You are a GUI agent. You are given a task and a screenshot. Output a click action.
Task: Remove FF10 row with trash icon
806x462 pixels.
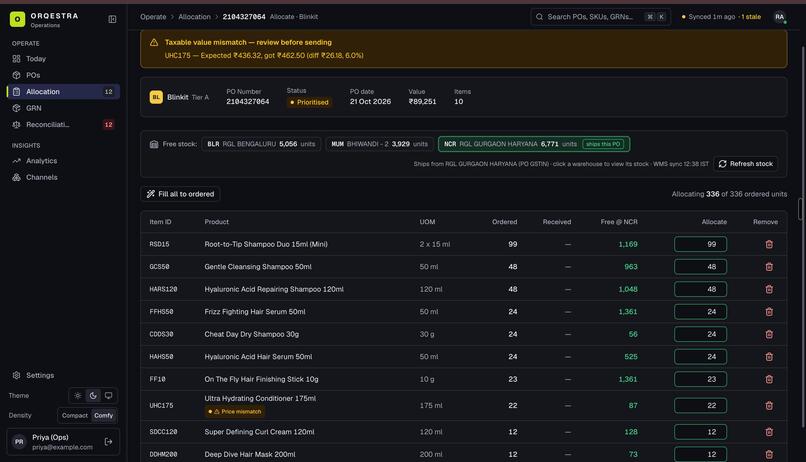(769, 379)
